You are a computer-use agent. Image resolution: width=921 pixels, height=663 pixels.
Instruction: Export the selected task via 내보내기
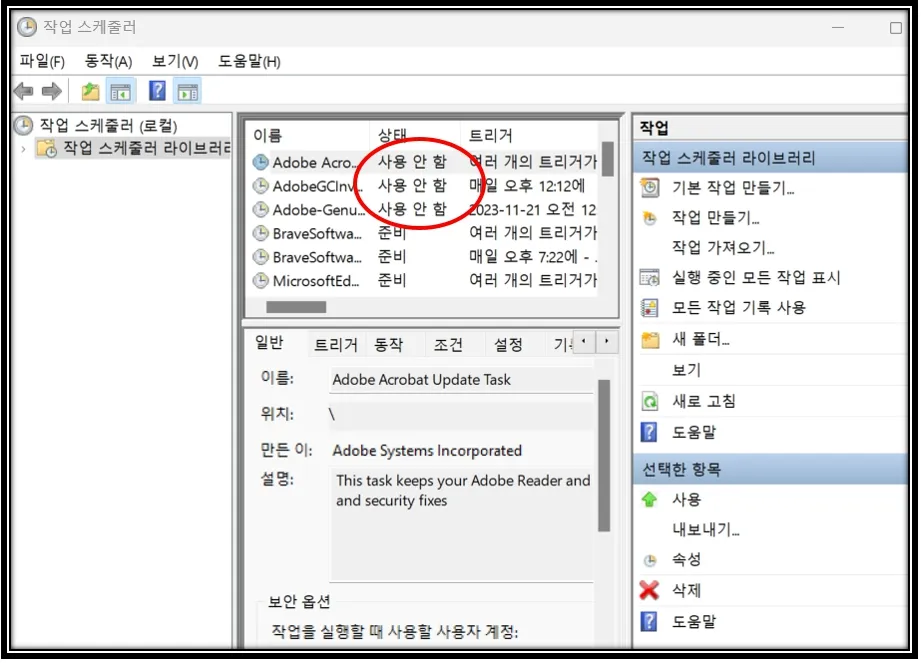point(700,529)
